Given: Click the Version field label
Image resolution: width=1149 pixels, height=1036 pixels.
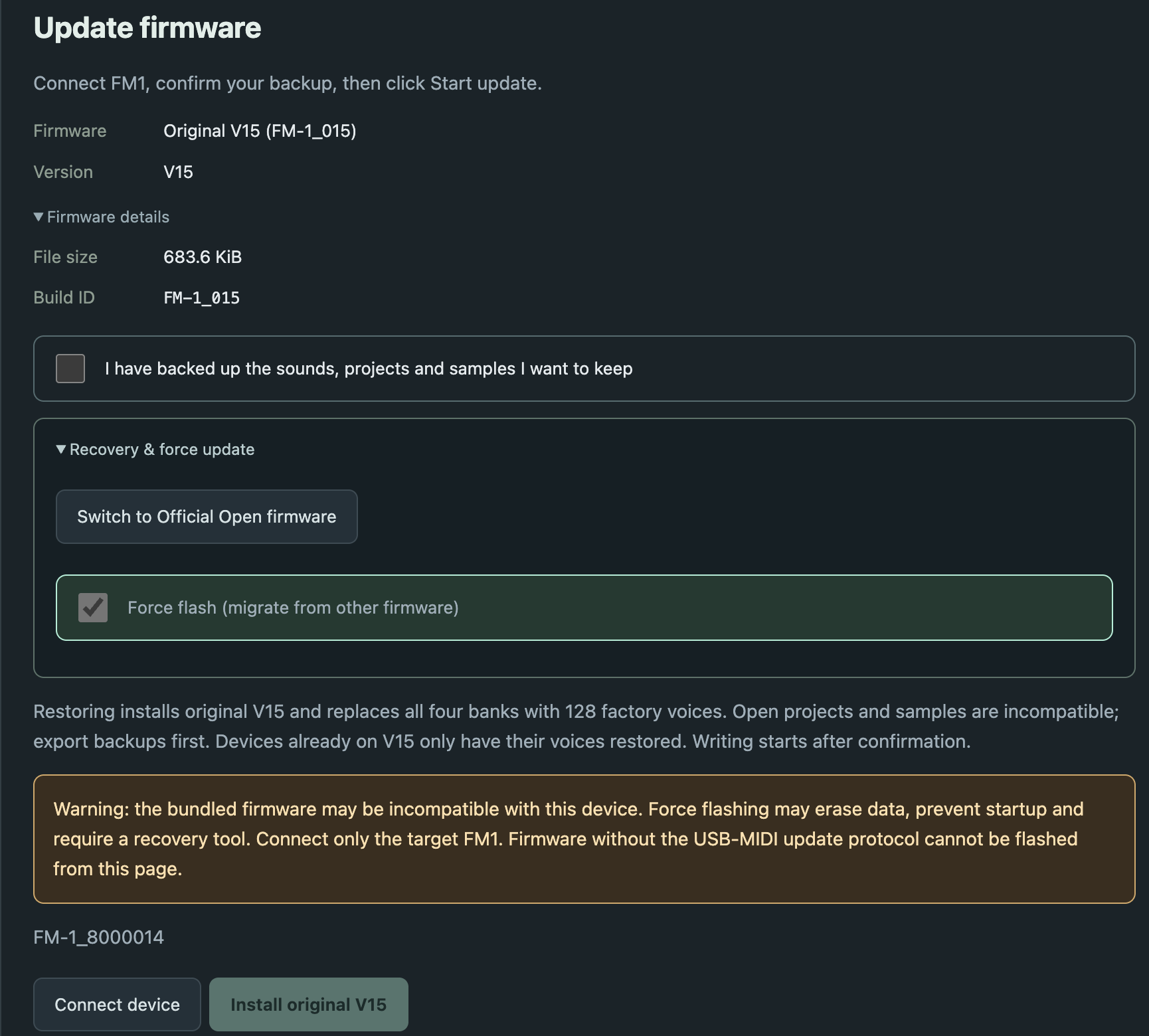Looking at the screenshot, I should (63, 172).
